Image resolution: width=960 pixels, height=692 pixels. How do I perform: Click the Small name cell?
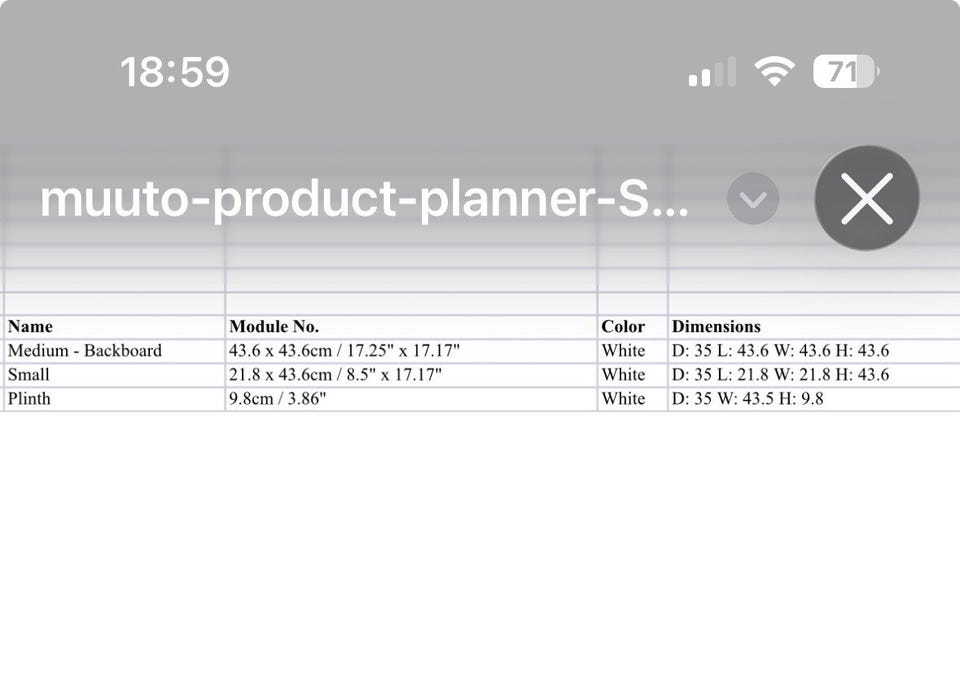[29, 375]
